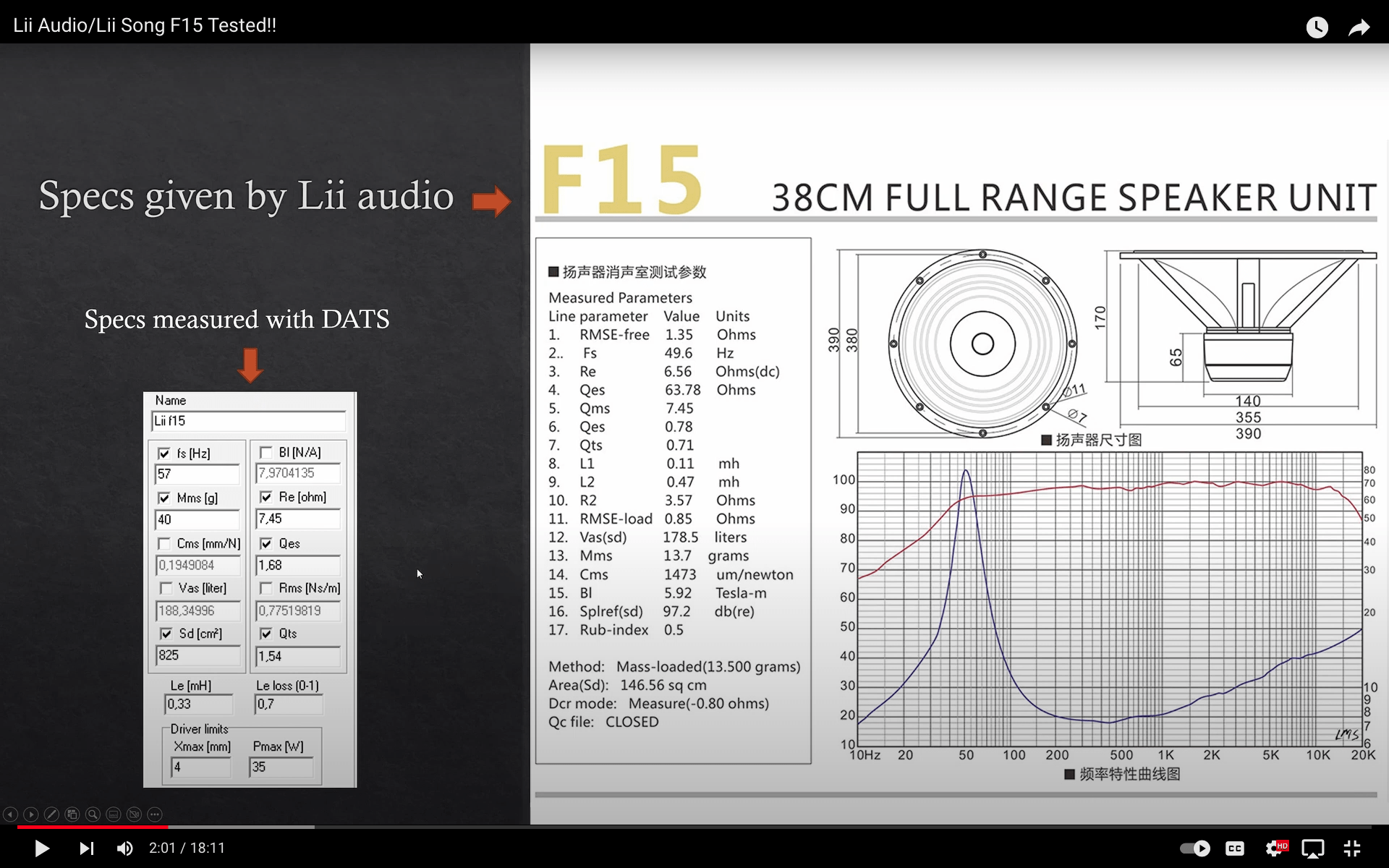Click the zoom magnifier in slideshow controls

[x=93, y=814]
